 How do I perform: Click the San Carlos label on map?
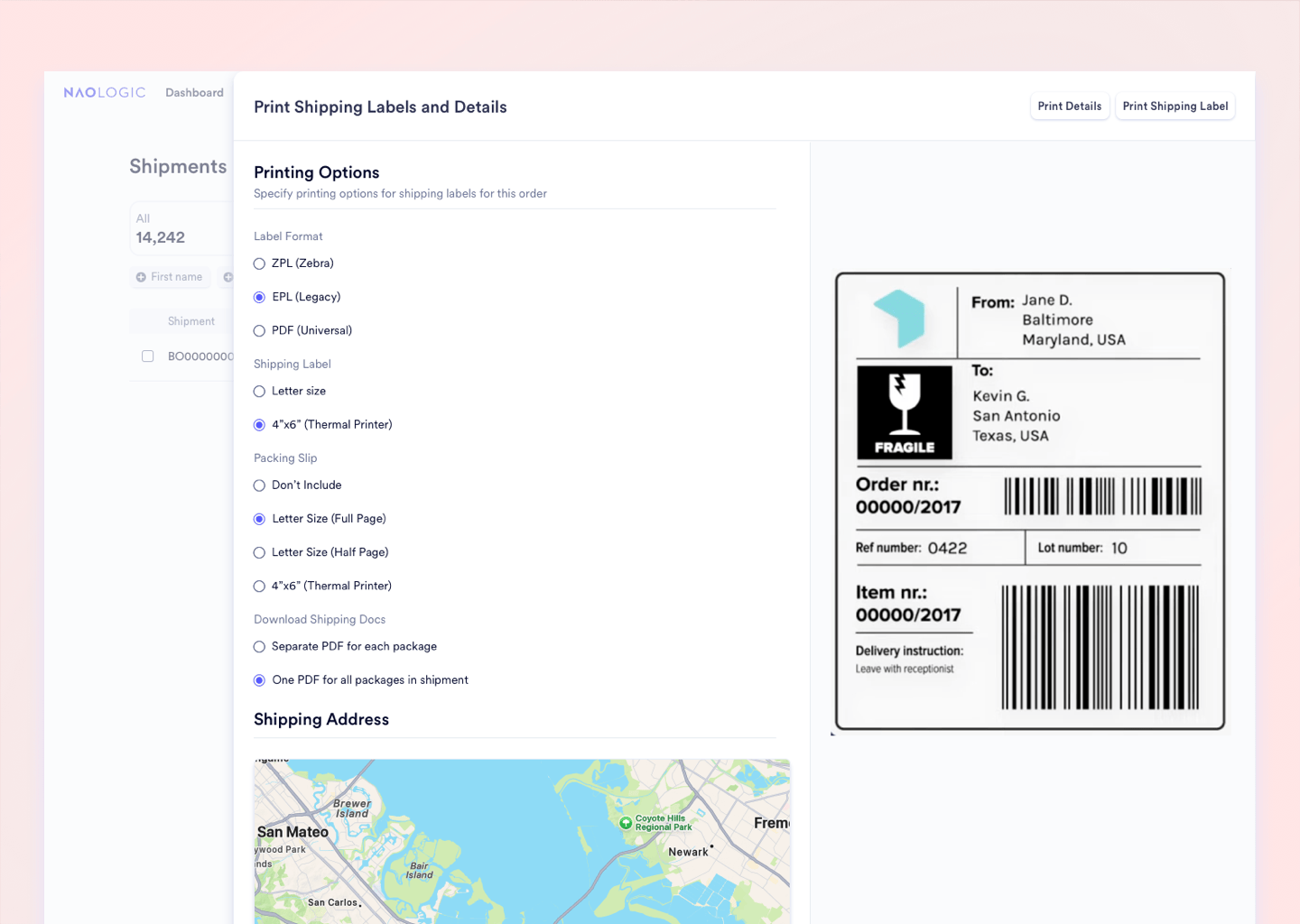pos(332,902)
